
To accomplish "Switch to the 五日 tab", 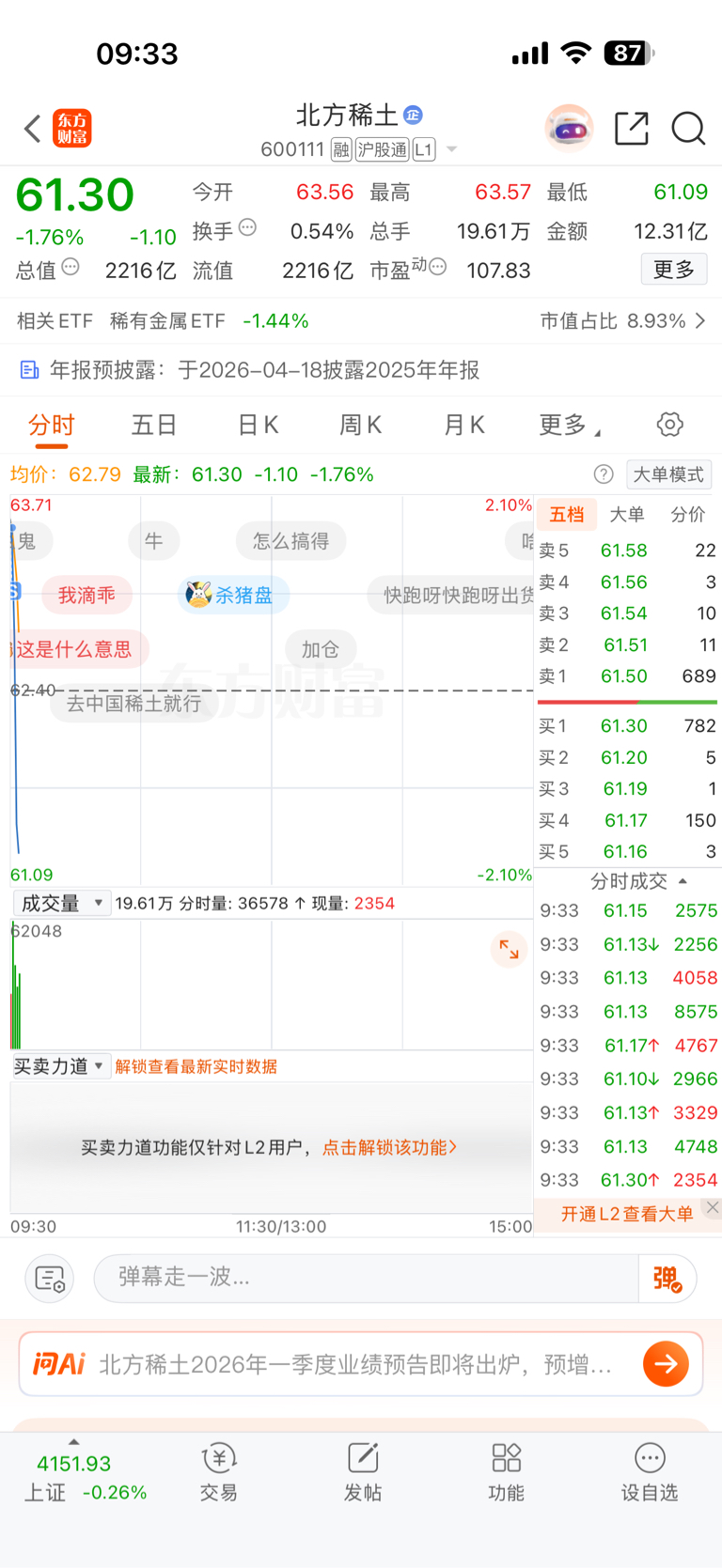I will (x=154, y=426).
